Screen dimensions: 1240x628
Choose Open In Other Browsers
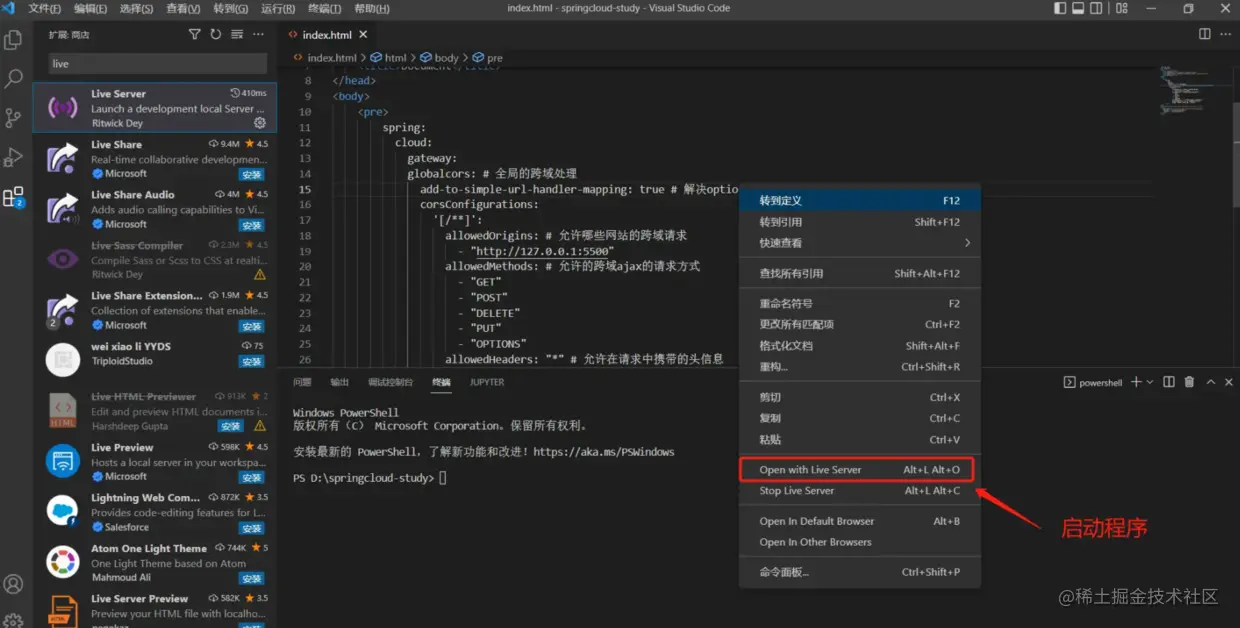[860, 542]
